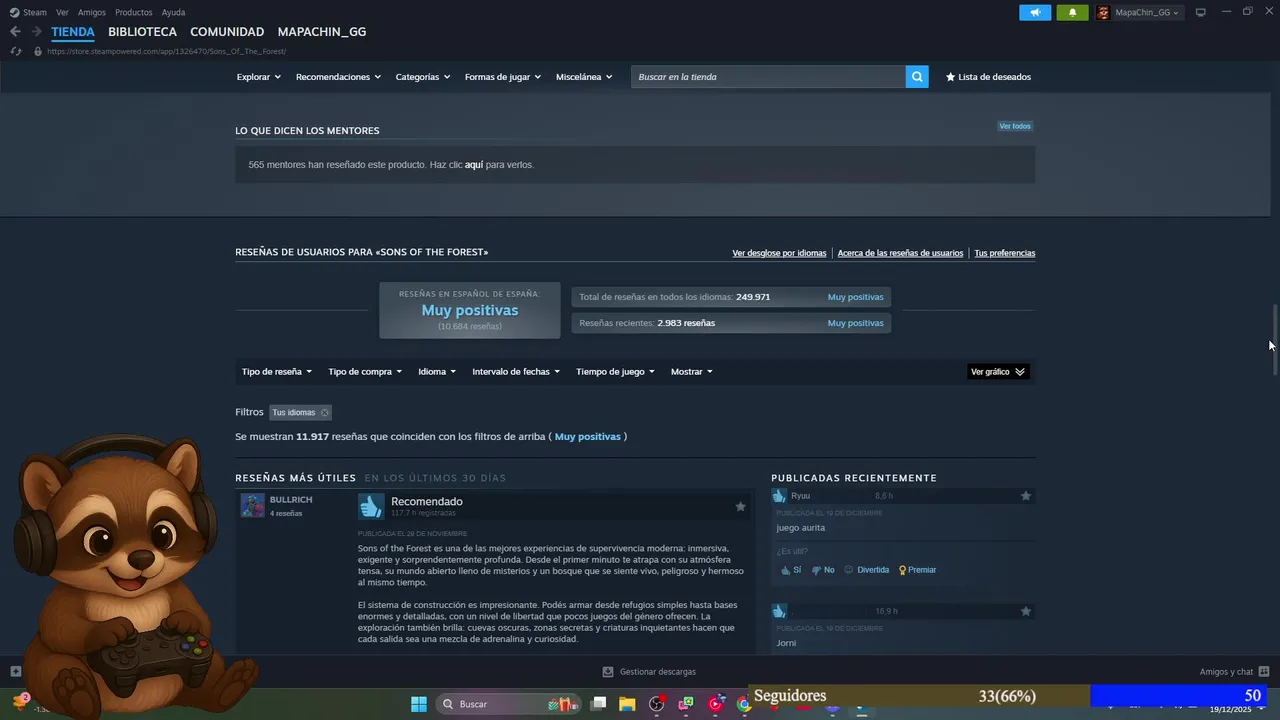Open Tiempo de juego filter

pyautogui.click(x=615, y=372)
